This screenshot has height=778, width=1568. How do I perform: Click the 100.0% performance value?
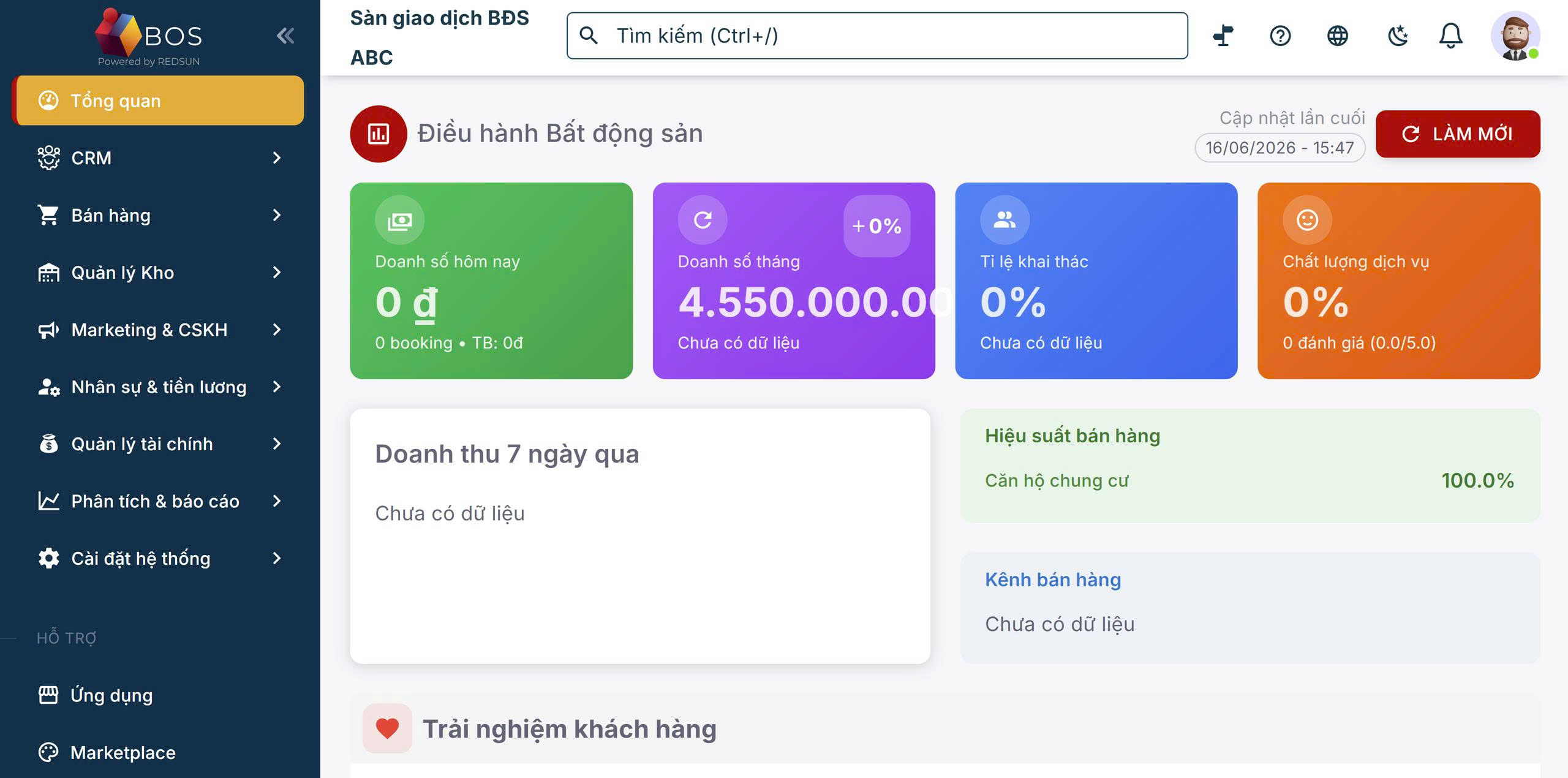[1477, 480]
